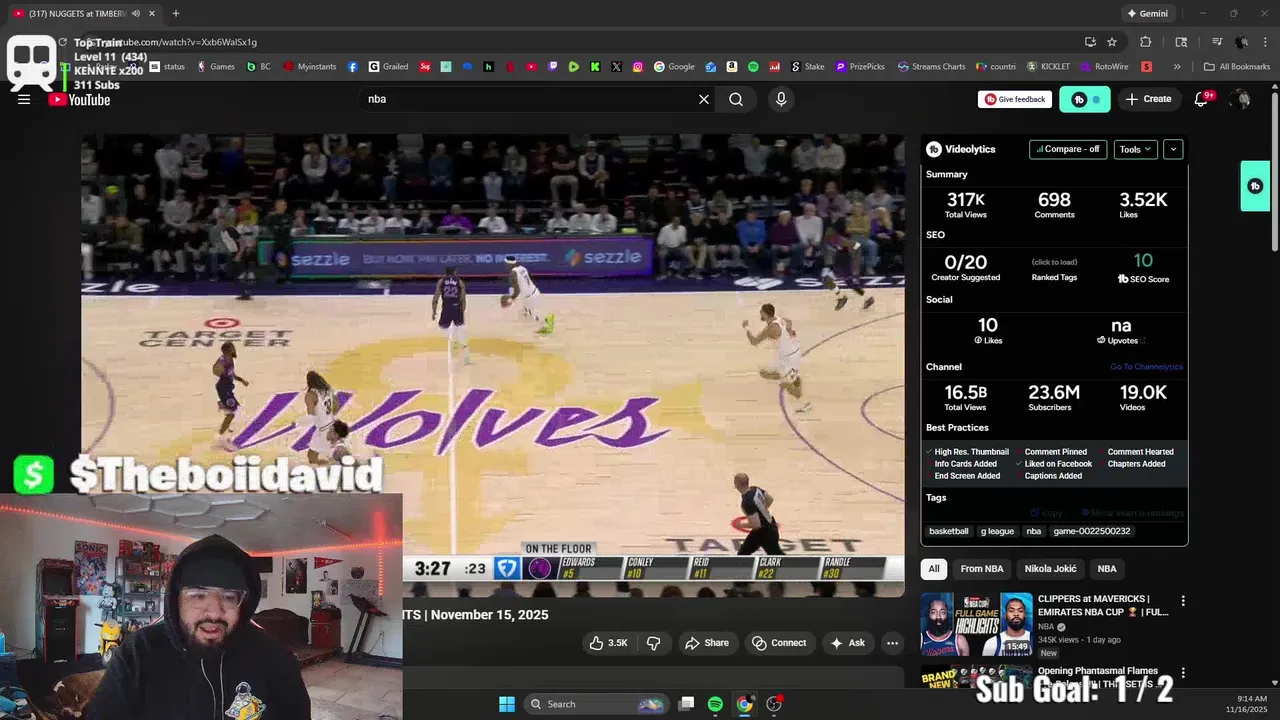Start voice search with the microphone
Screen dimensions: 1280x720
point(781,99)
